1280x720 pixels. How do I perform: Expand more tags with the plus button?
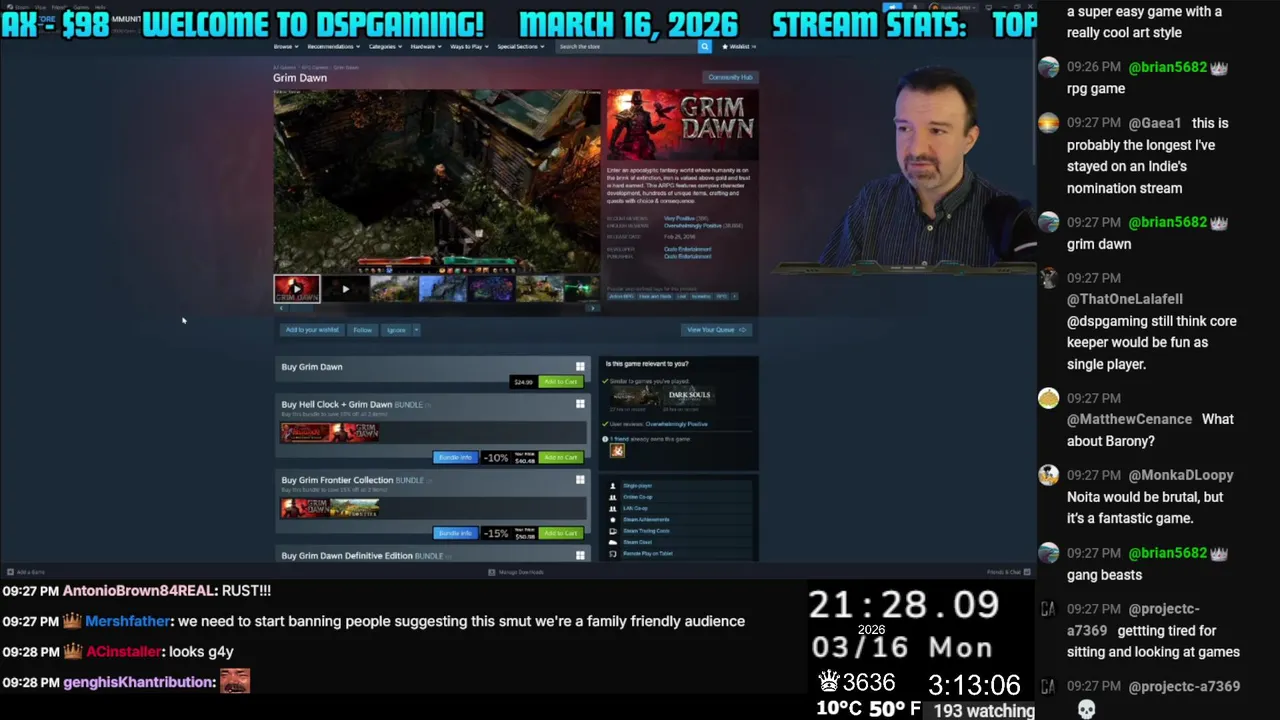(x=734, y=296)
